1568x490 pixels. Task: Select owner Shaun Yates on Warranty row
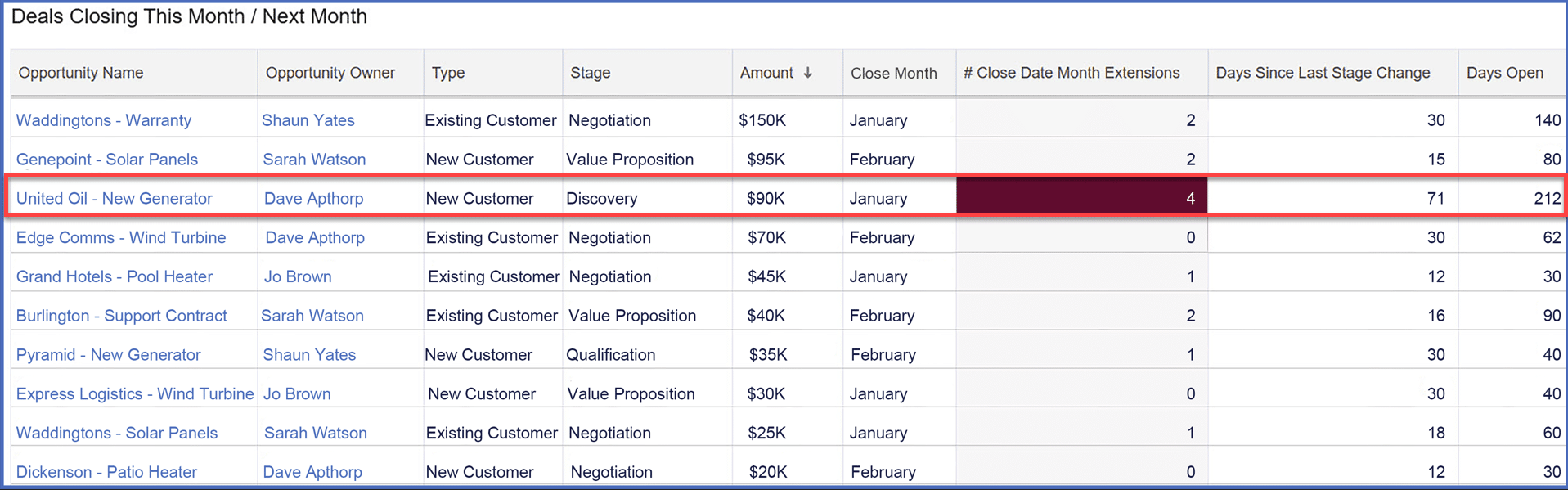(x=308, y=120)
